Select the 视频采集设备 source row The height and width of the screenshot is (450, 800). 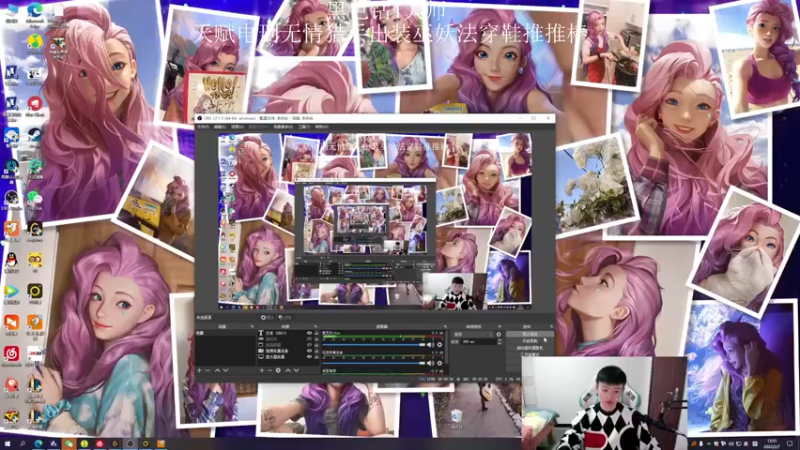click(x=289, y=351)
